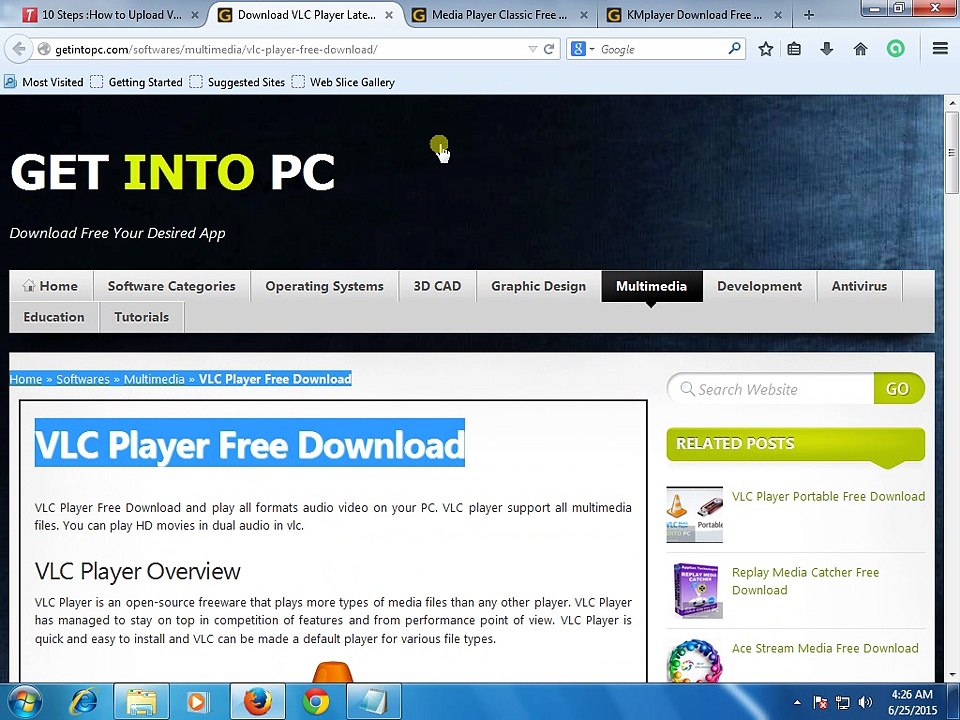Image resolution: width=960 pixels, height=720 pixels.
Task: Click the Replay Media Catcher box thumbnail
Action: [x=694, y=590]
